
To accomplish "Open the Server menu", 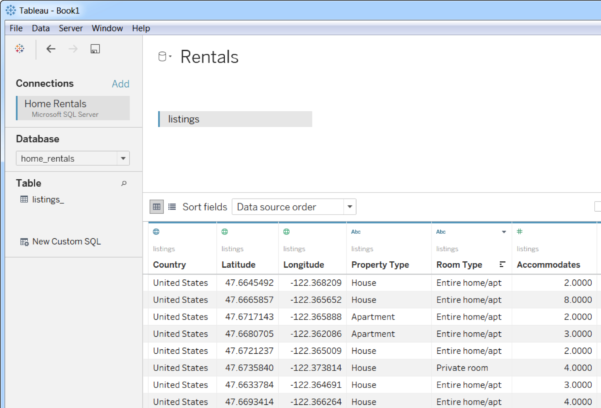I will pos(70,28).
